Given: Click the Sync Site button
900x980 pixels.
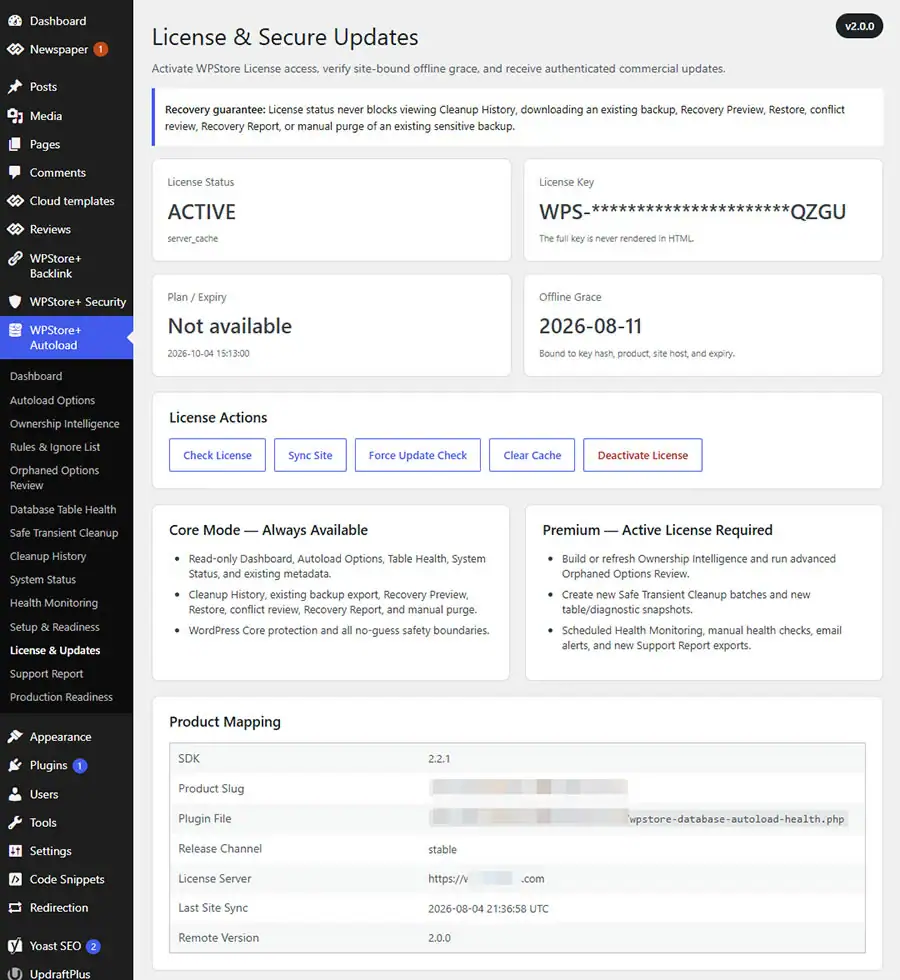Looking at the screenshot, I should [x=310, y=455].
